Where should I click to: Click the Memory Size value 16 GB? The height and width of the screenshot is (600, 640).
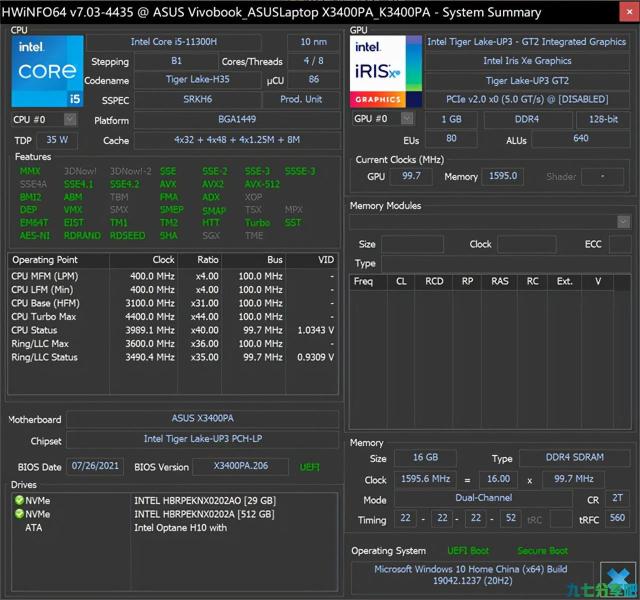pyautogui.click(x=425, y=458)
